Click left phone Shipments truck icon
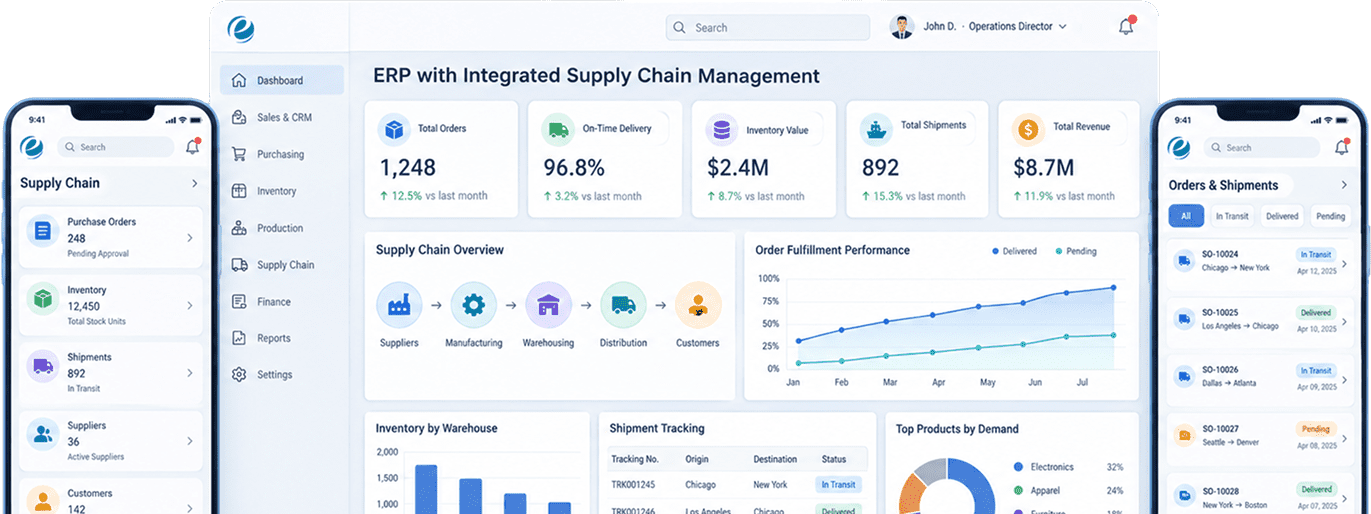1371x514 pixels. point(42,366)
